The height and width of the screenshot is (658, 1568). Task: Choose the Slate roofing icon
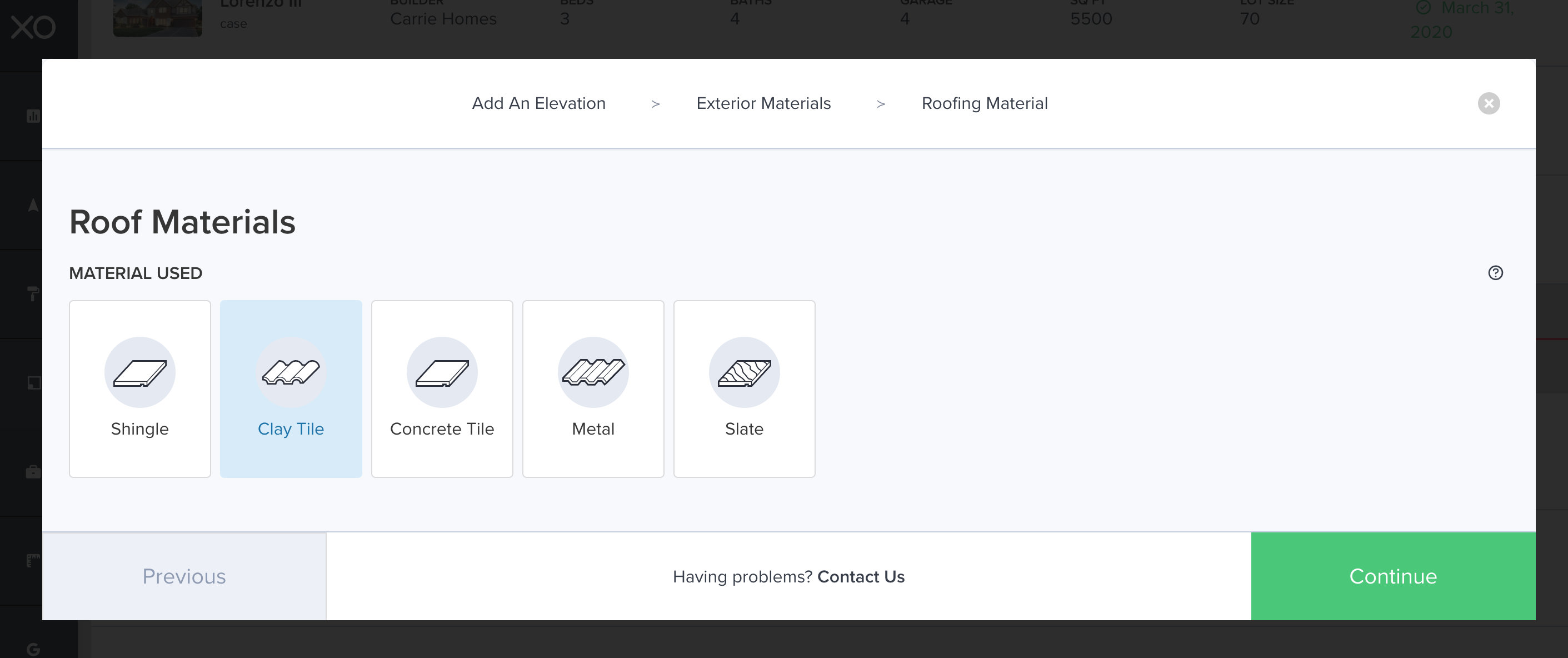point(744,372)
